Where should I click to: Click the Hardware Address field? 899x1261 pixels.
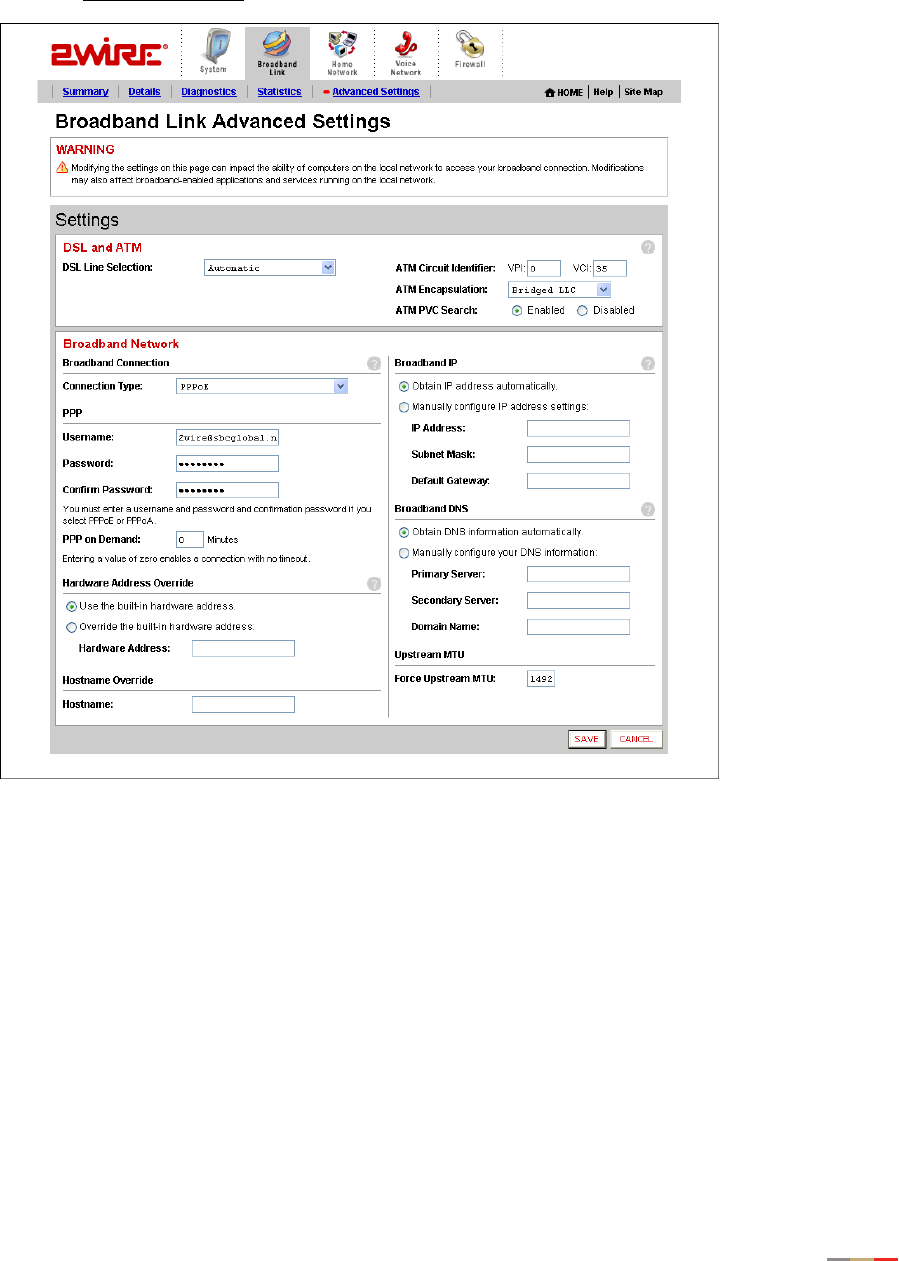click(243, 649)
